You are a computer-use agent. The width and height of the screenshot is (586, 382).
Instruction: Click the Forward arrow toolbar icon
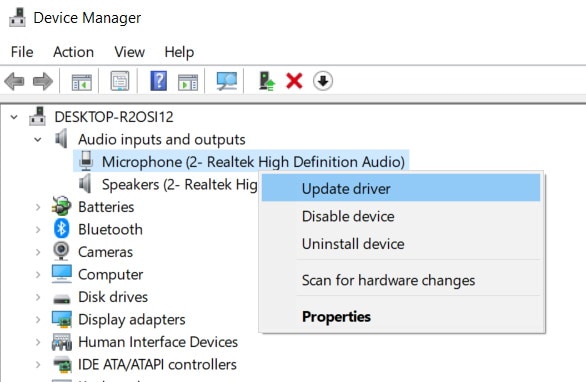pos(43,81)
